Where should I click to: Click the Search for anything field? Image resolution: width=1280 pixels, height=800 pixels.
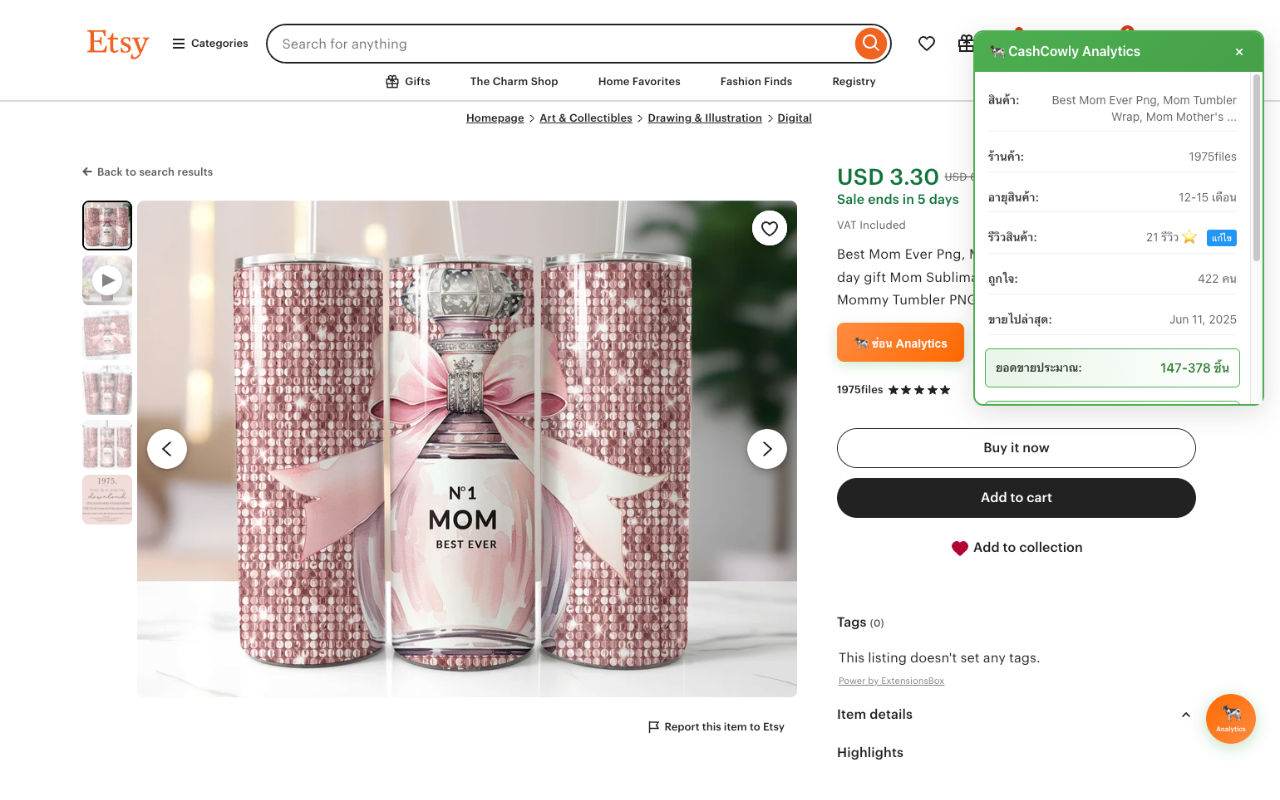pyautogui.click(x=560, y=44)
